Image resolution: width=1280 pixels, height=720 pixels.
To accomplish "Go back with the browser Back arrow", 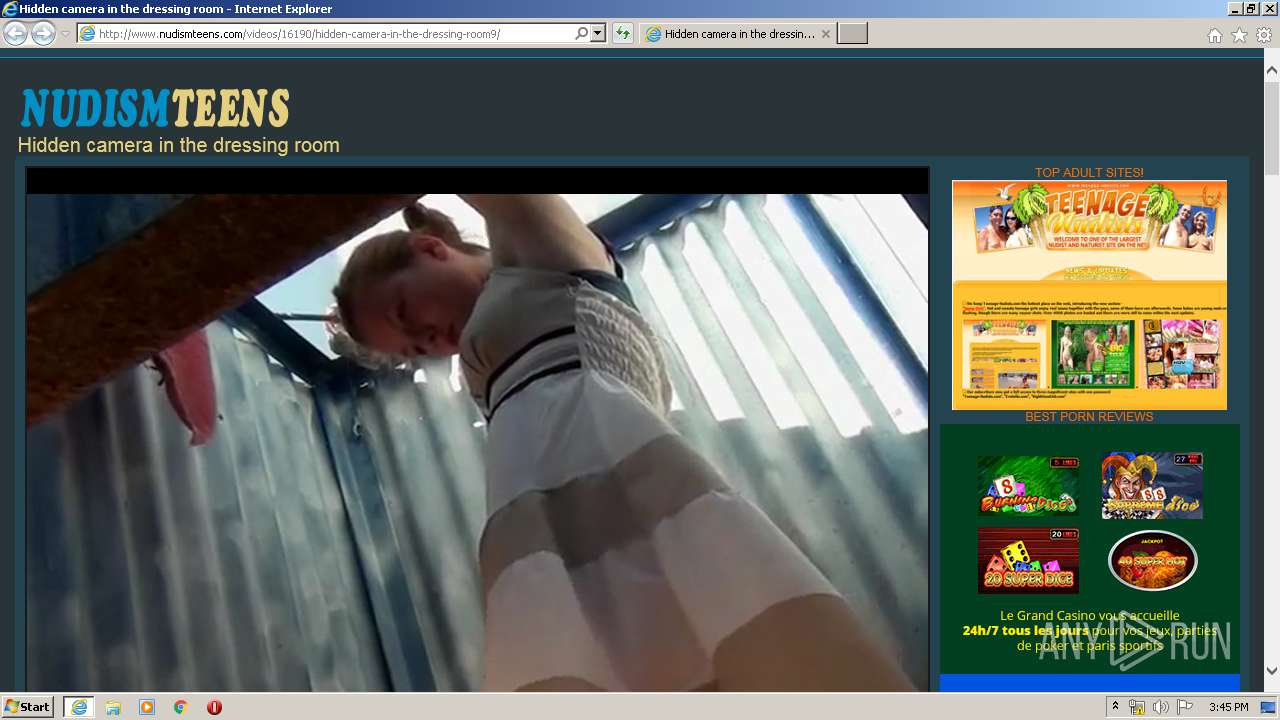I will tap(15, 33).
